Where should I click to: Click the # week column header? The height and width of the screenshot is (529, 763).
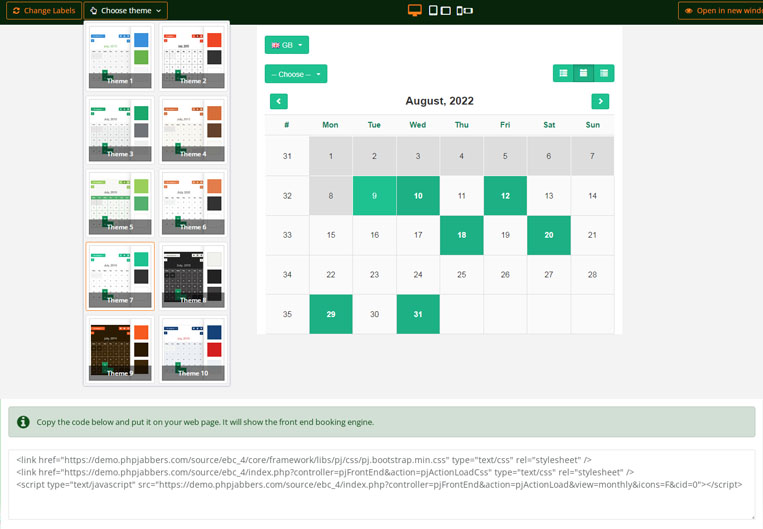tap(287, 125)
